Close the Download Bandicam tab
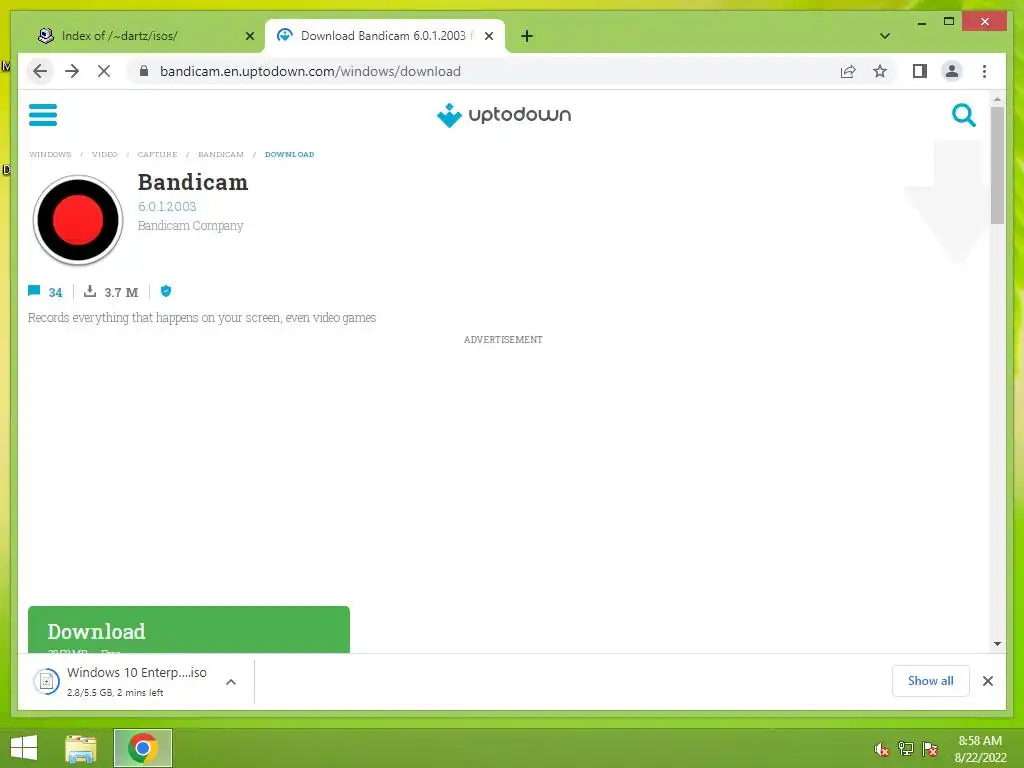 click(x=488, y=36)
